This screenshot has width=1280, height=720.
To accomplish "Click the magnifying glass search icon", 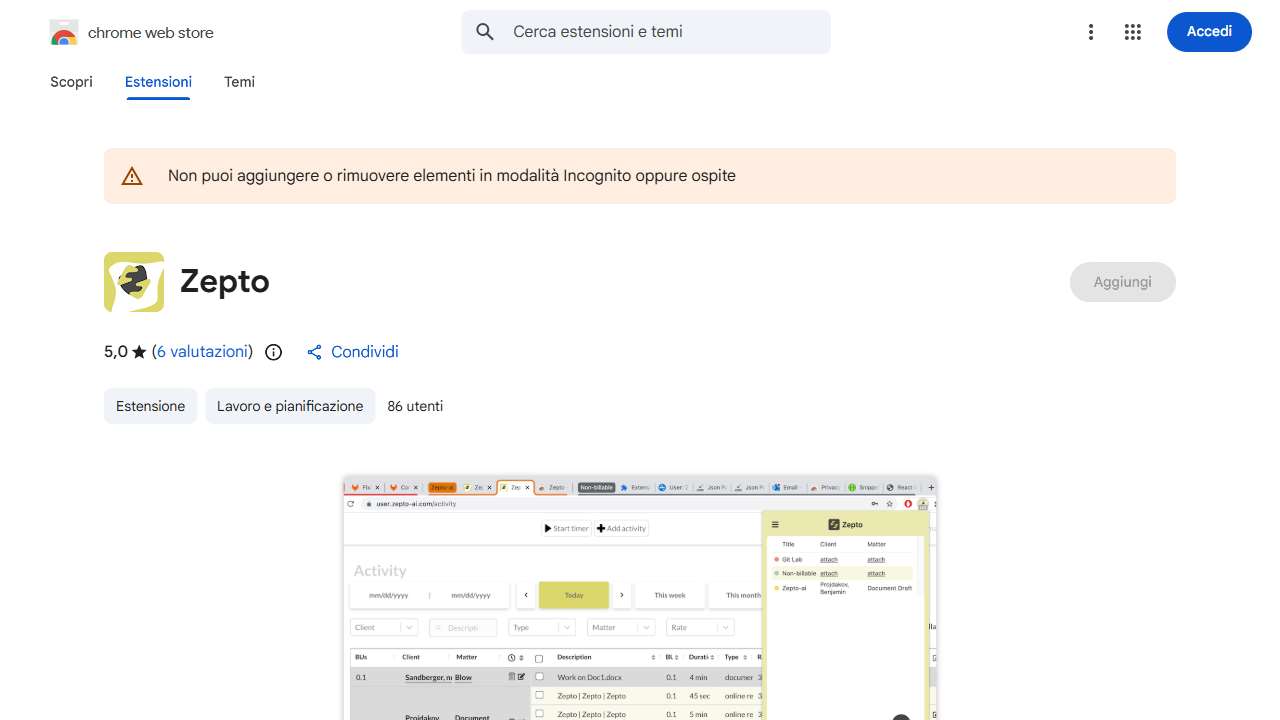I will (485, 32).
